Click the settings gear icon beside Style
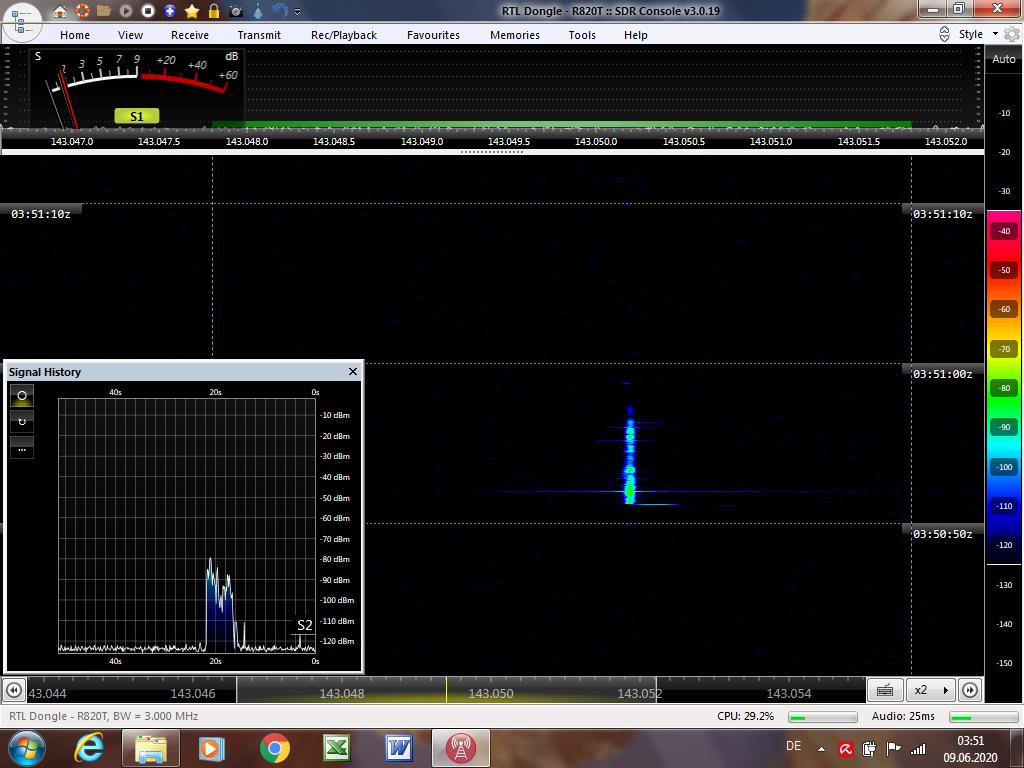 (1012, 34)
